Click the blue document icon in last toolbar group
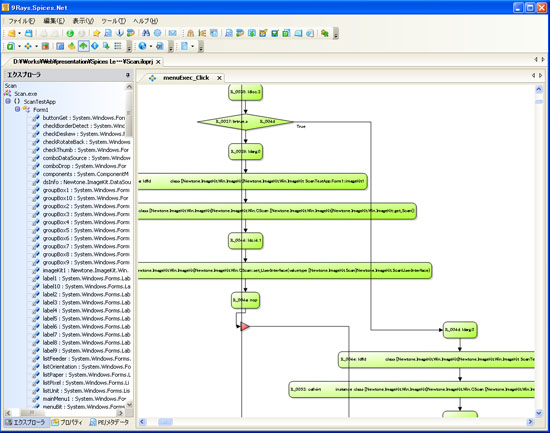 click(185, 46)
